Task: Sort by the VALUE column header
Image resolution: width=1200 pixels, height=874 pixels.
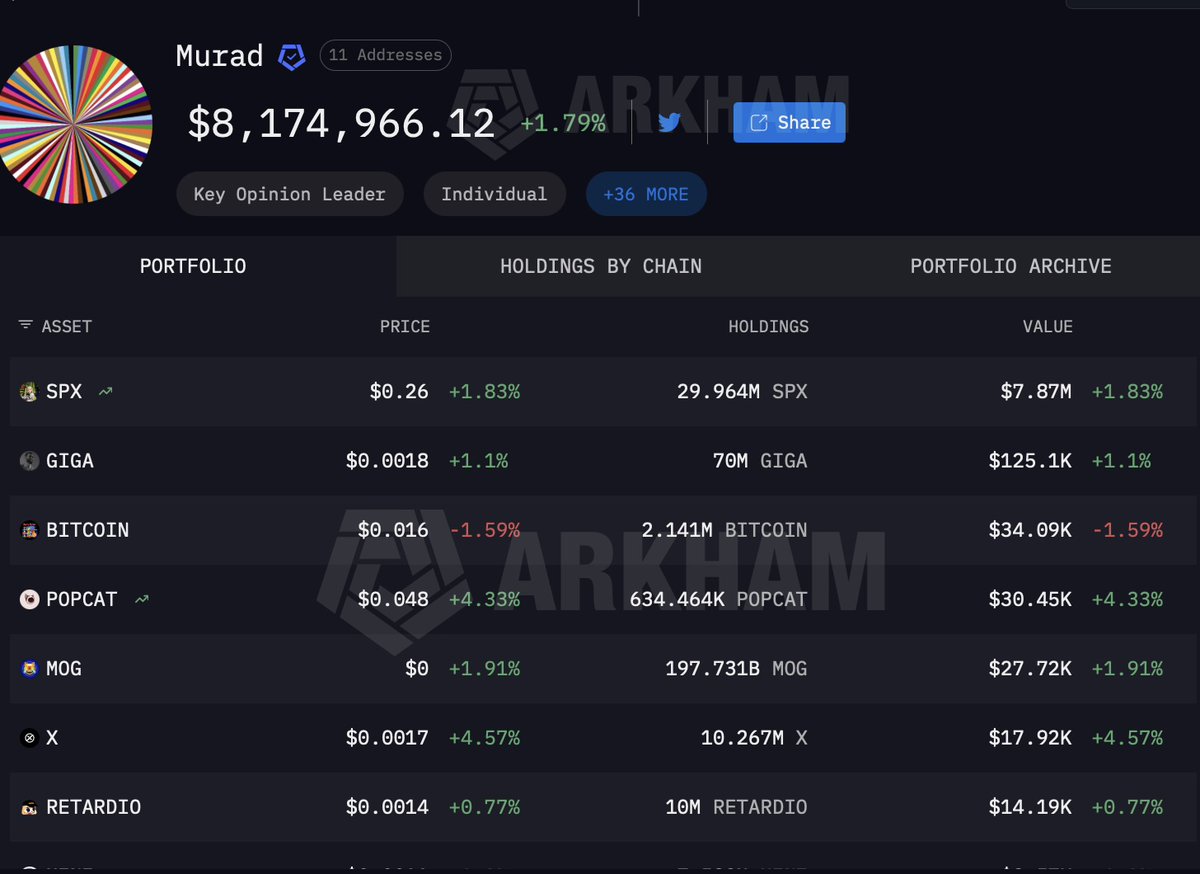Action: click(x=1047, y=326)
